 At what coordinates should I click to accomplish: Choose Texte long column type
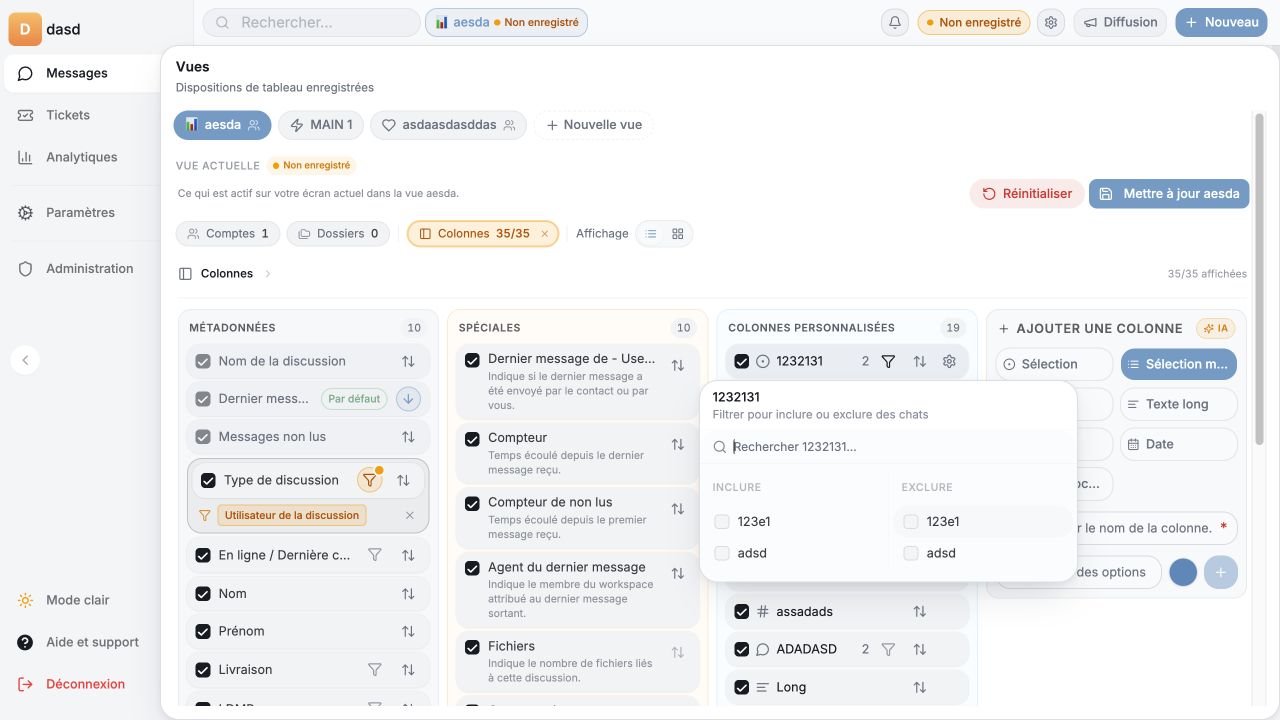click(x=1178, y=404)
